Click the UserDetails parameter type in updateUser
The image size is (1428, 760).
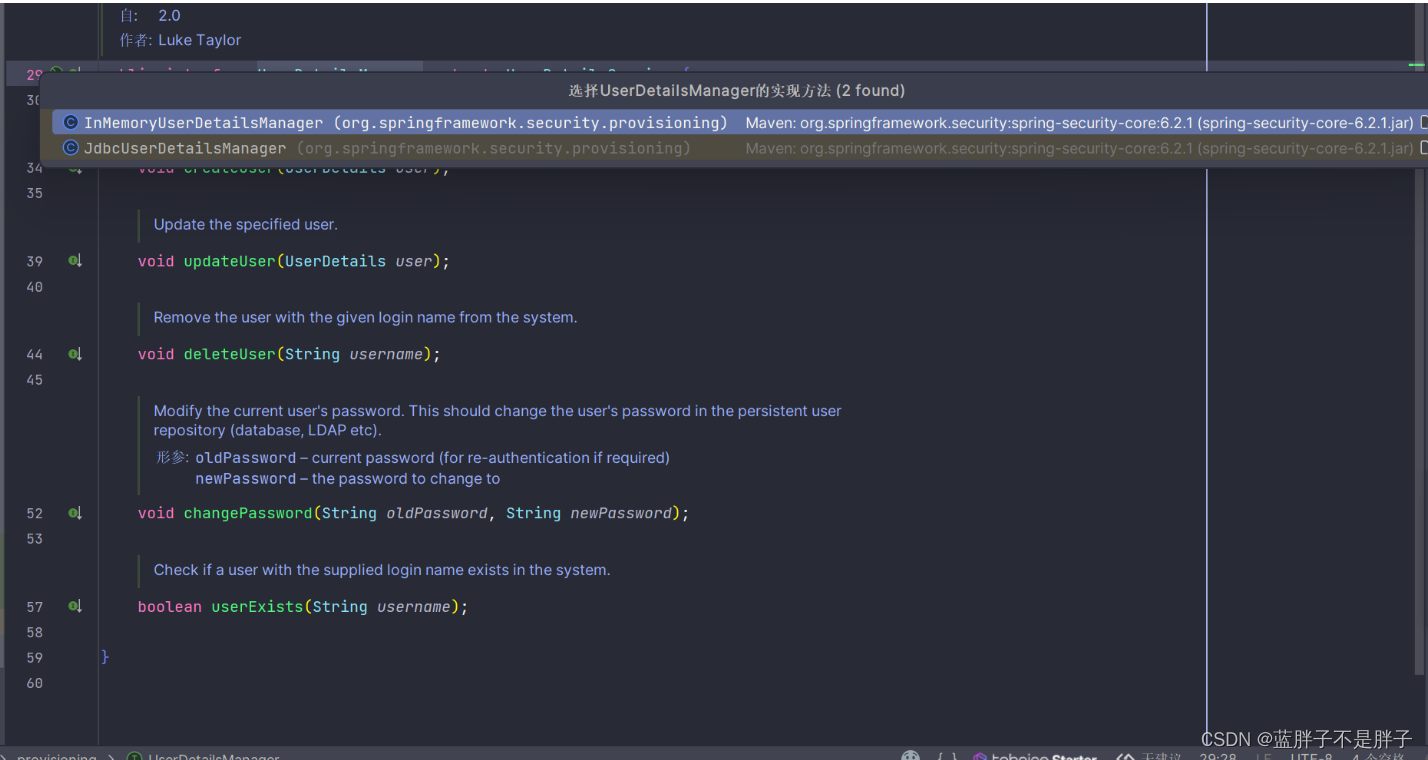point(335,261)
